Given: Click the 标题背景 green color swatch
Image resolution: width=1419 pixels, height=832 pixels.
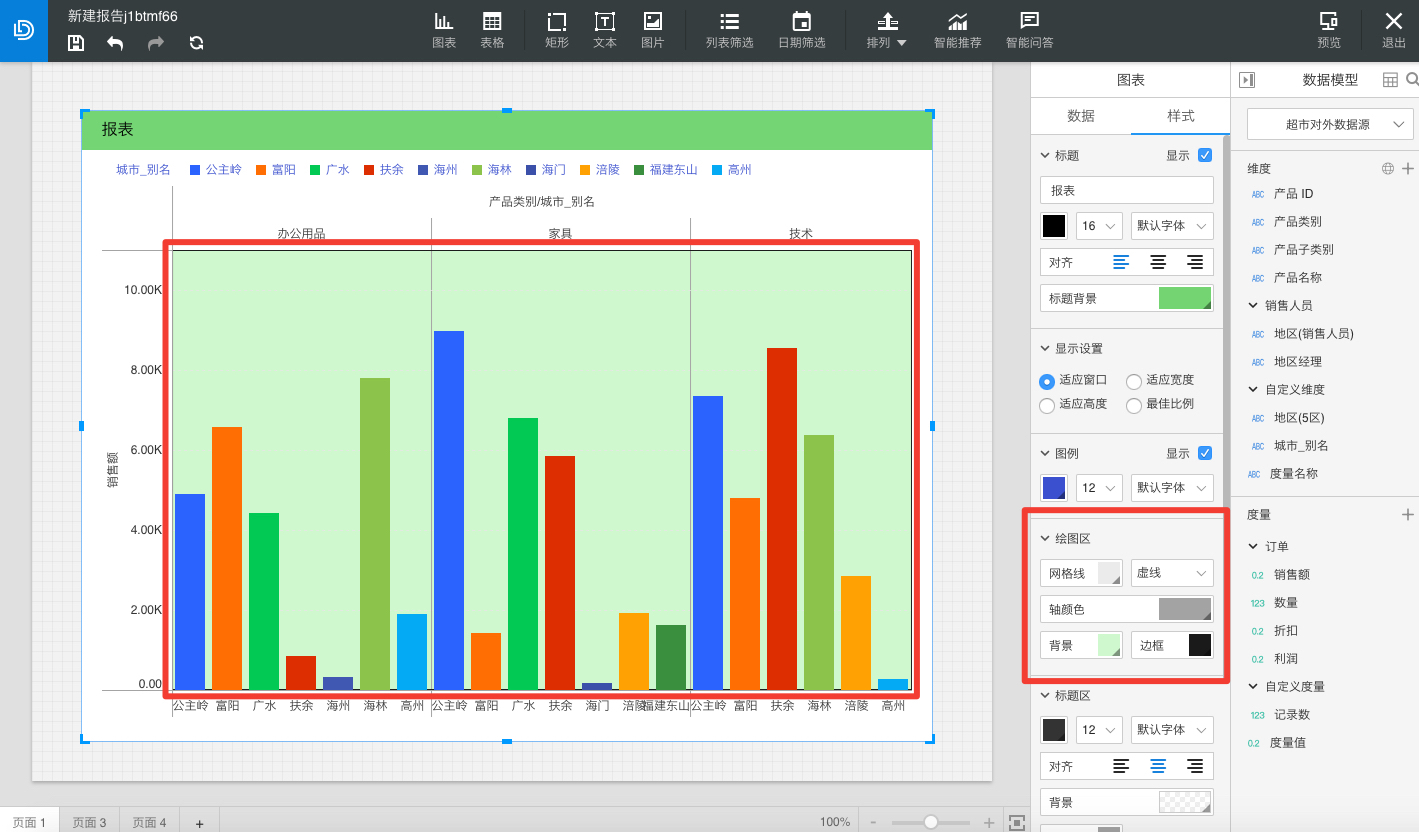Looking at the screenshot, I should [1185, 297].
